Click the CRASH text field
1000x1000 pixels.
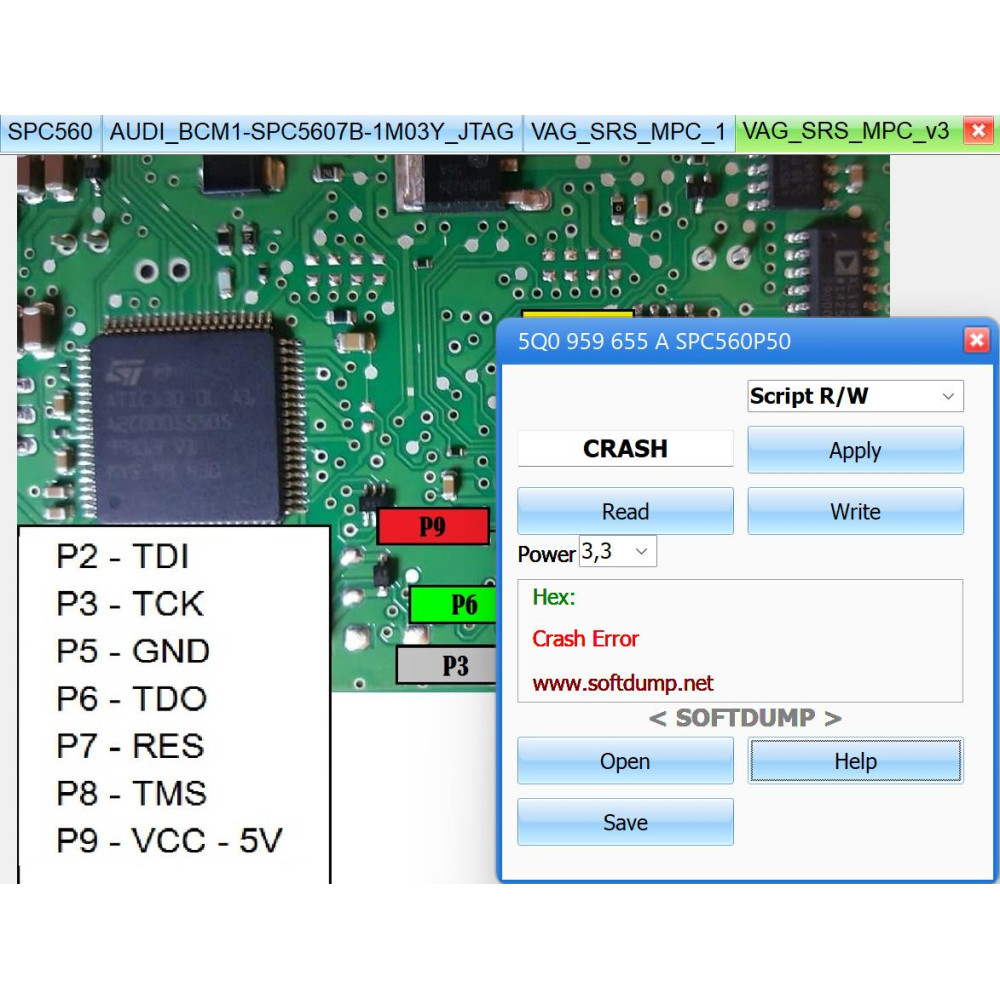(x=625, y=448)
